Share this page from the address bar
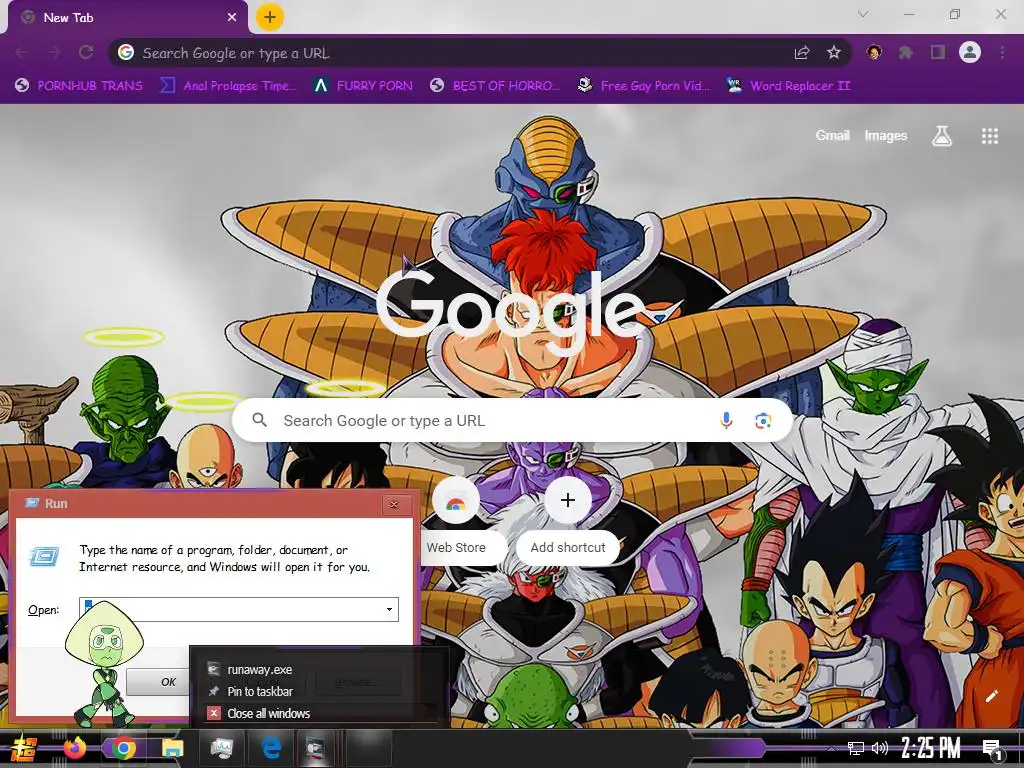The width and height of the screenshot is (1024, 768). (802, 53)
